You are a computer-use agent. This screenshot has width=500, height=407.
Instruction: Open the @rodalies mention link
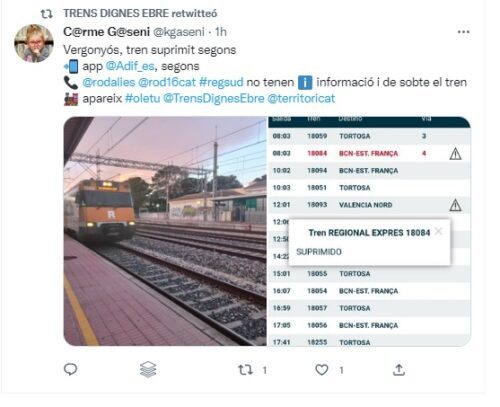tap(109, 82)
